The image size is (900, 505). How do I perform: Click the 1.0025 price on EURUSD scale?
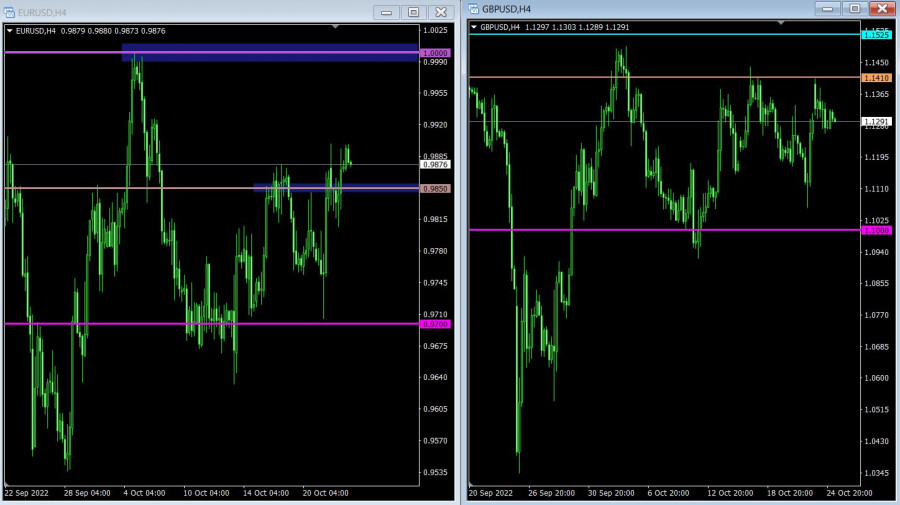click(435, 30)
